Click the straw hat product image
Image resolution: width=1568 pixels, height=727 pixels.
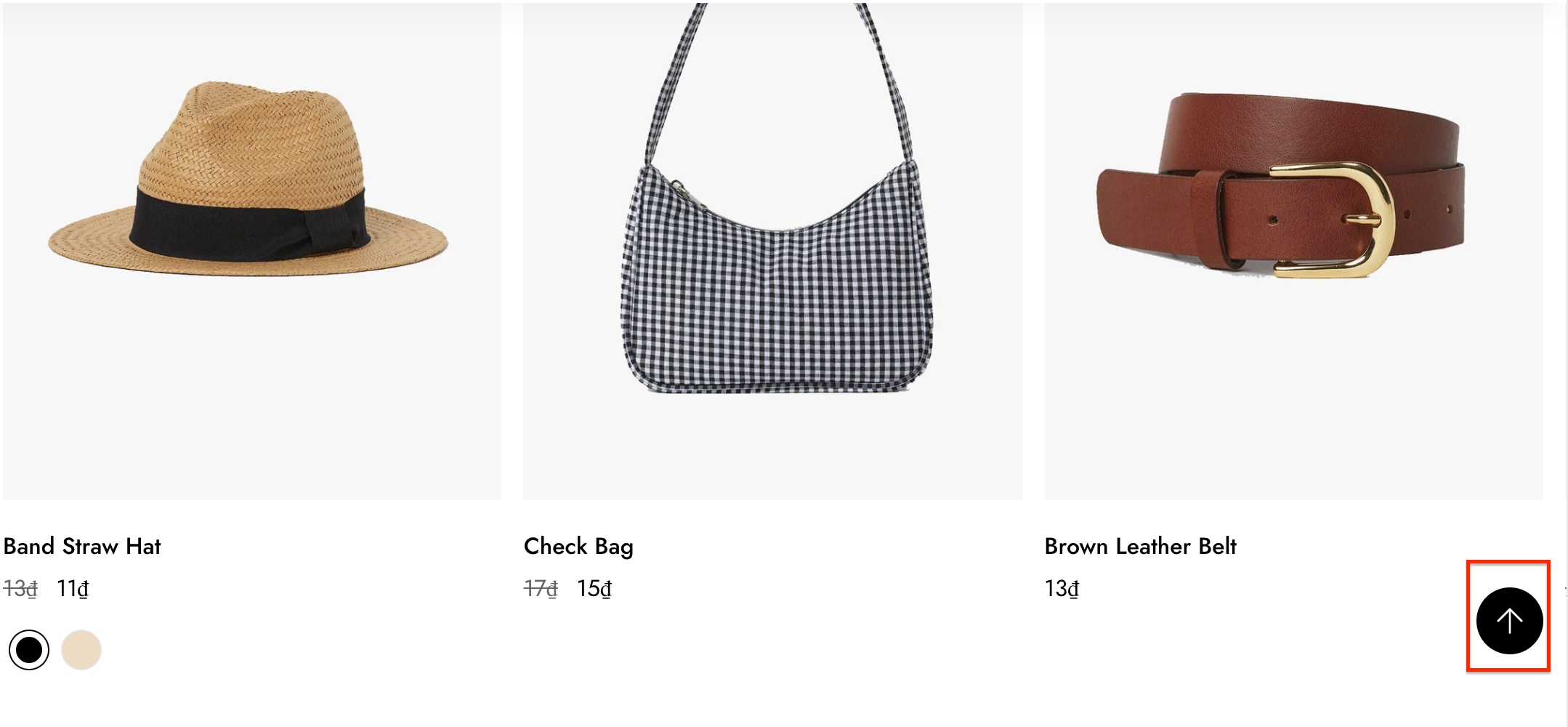point(251,251)
